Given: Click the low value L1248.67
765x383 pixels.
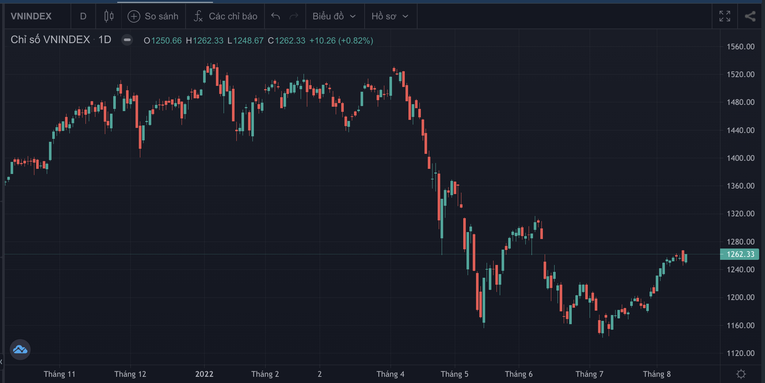Looking at the screenshot, I should (x=245, y=40).
